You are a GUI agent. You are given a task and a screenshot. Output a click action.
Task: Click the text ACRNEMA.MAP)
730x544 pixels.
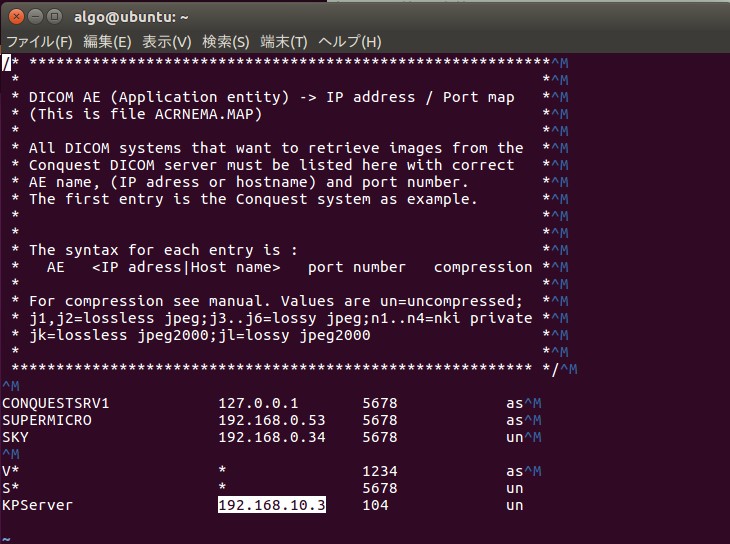pyautogui.click(x=209, y=114)
